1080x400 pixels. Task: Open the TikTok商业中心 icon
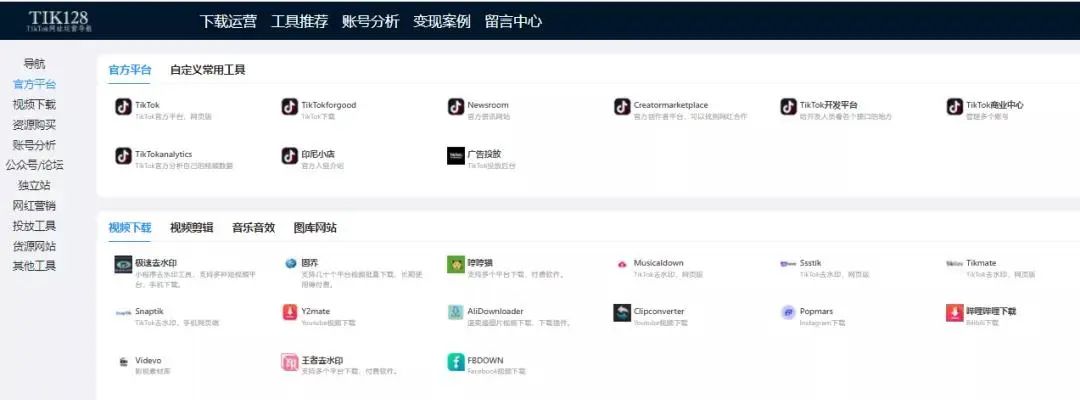(954, 107)
